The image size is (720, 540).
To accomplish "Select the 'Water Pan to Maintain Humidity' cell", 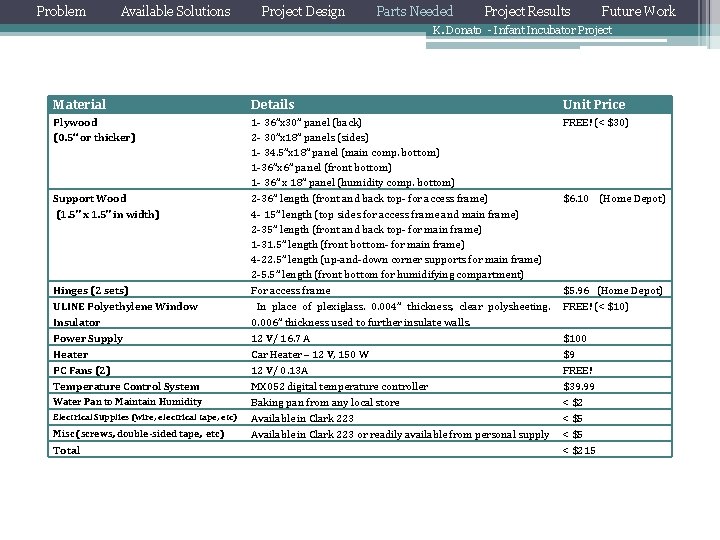I will (128, 402).
